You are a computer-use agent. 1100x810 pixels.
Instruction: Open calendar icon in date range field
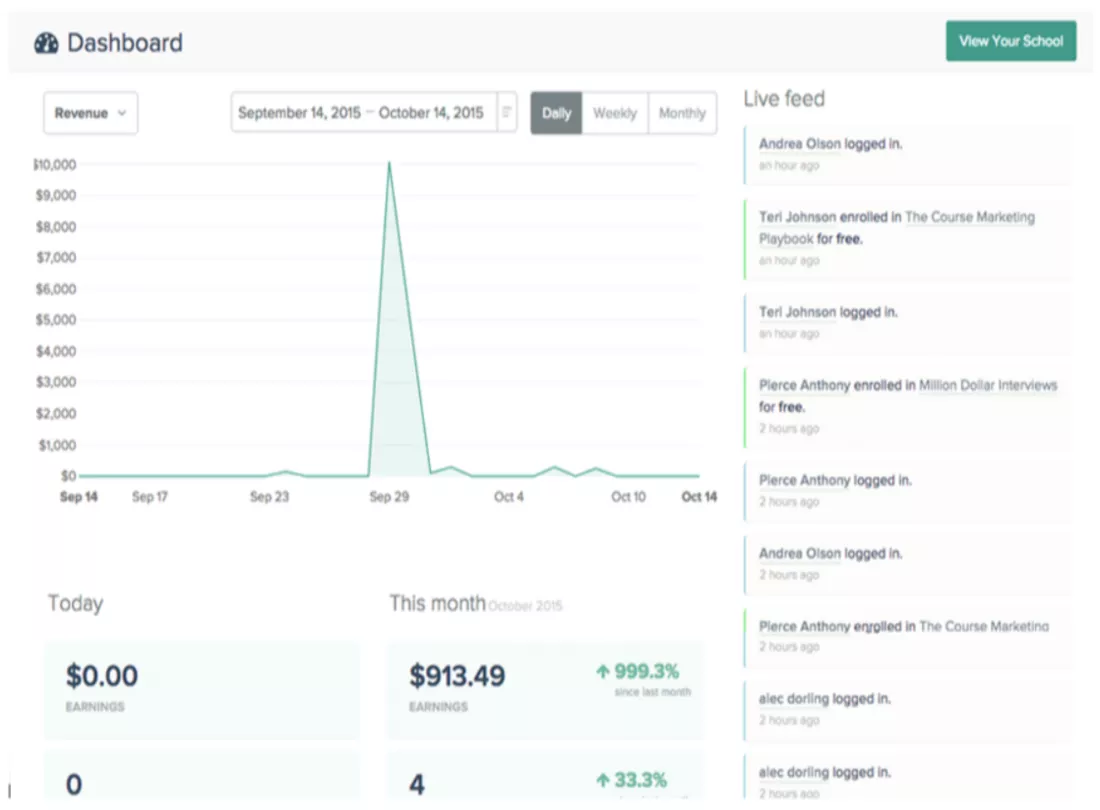507,112
